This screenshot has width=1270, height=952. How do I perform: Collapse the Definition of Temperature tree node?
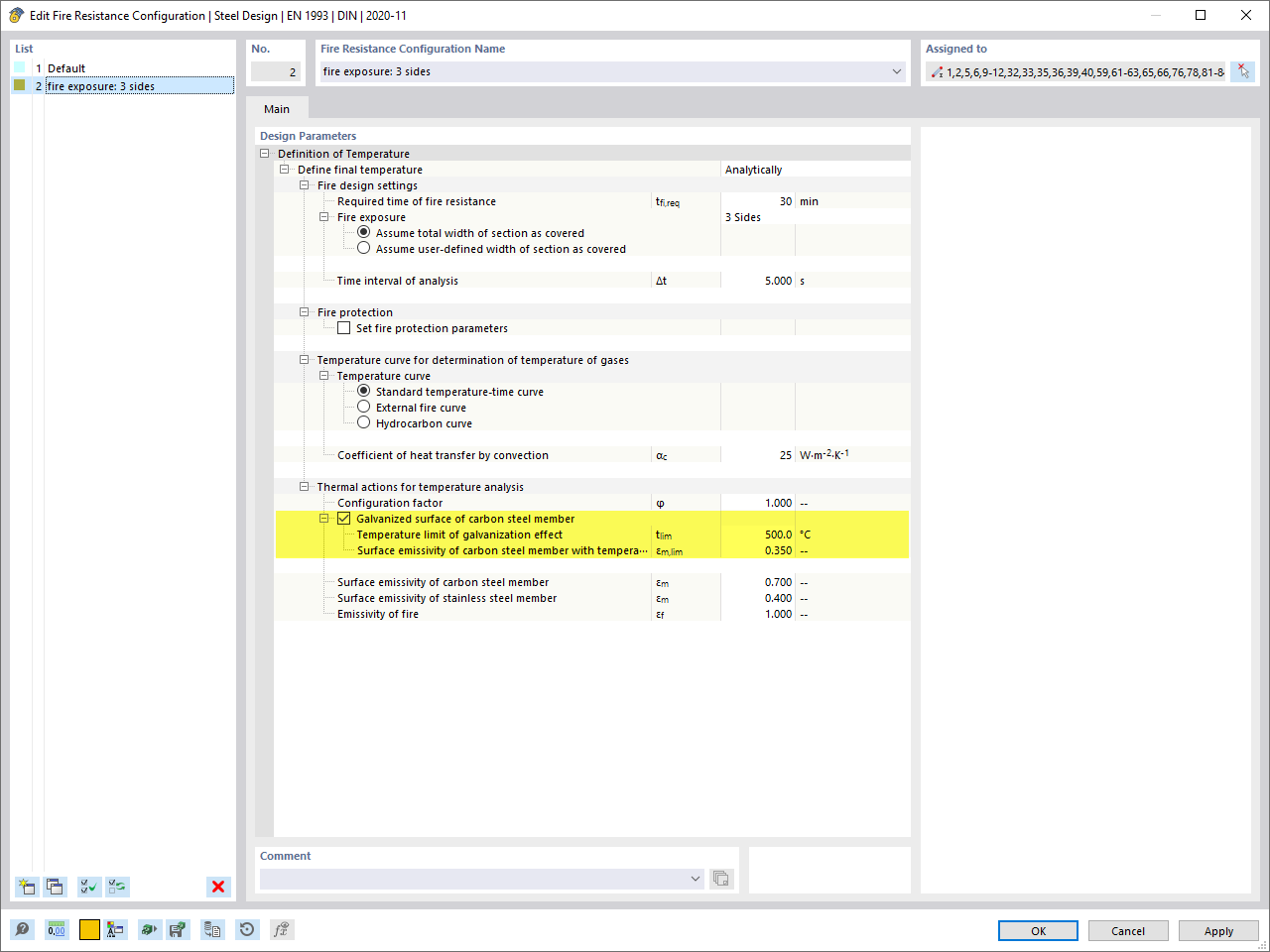pos(264,153)
